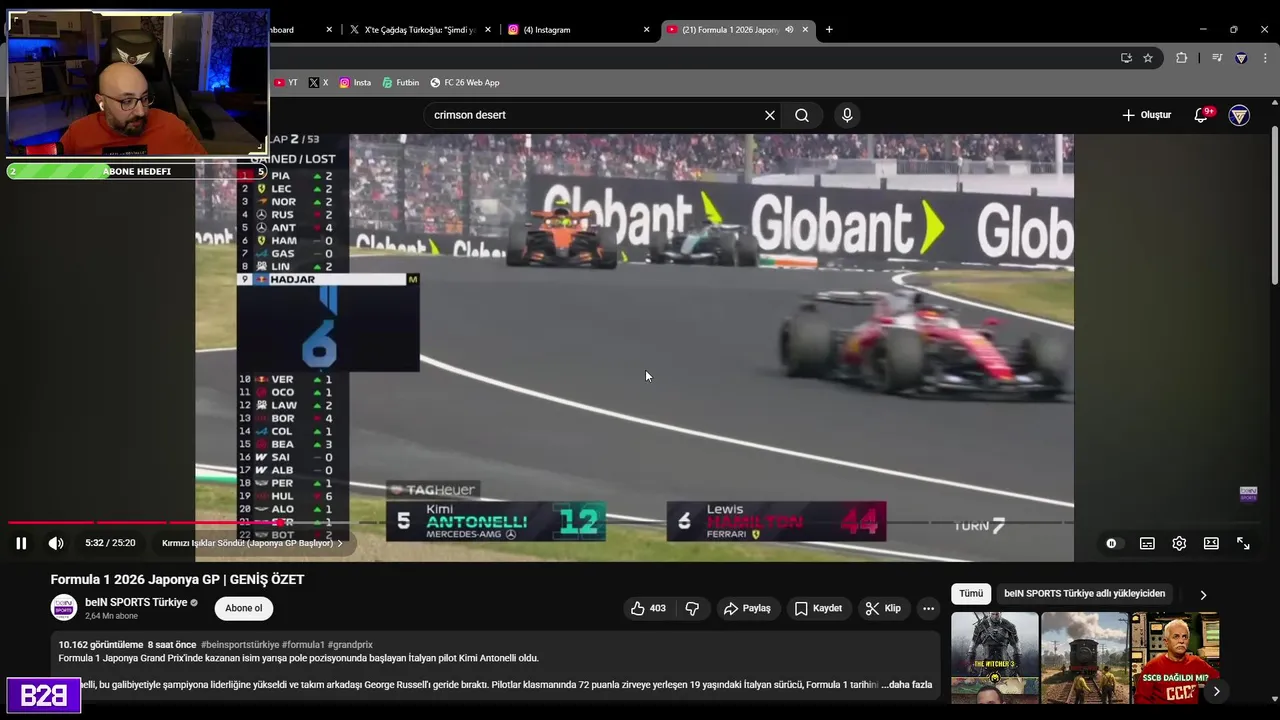Select the Tümü filter chip

pos(971,593)
